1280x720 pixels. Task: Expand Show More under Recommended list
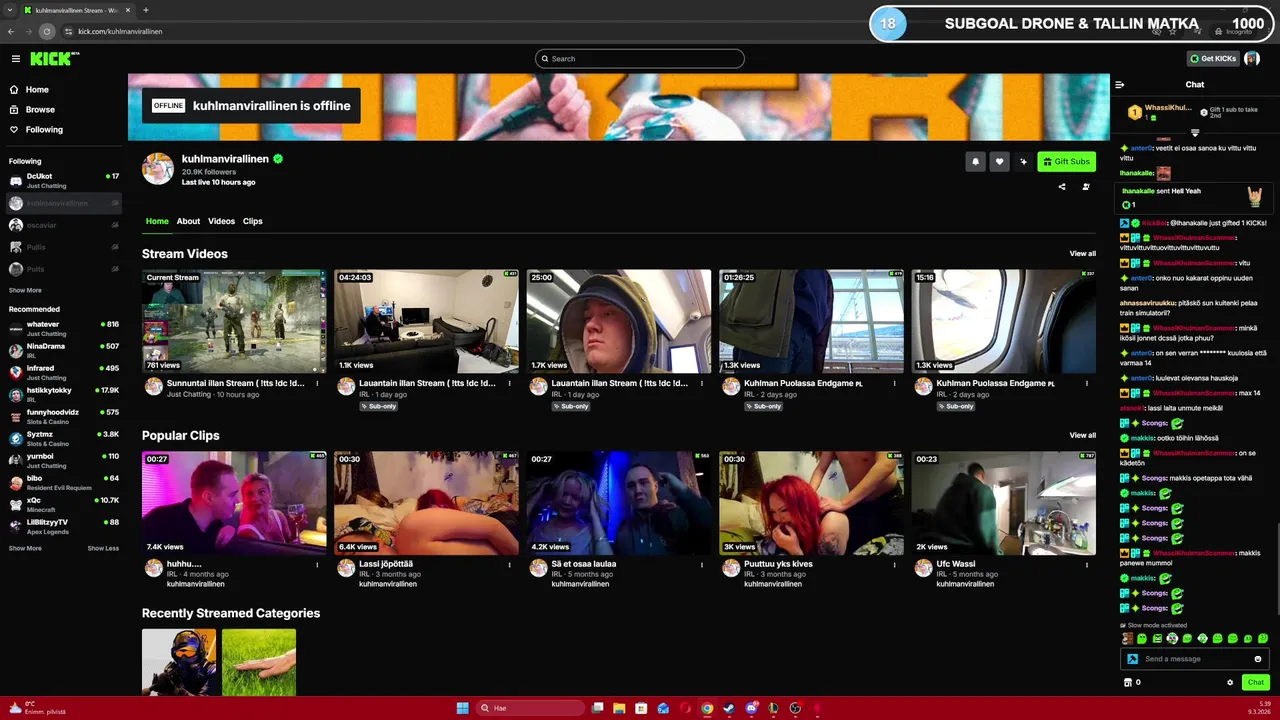coord(25,548)
